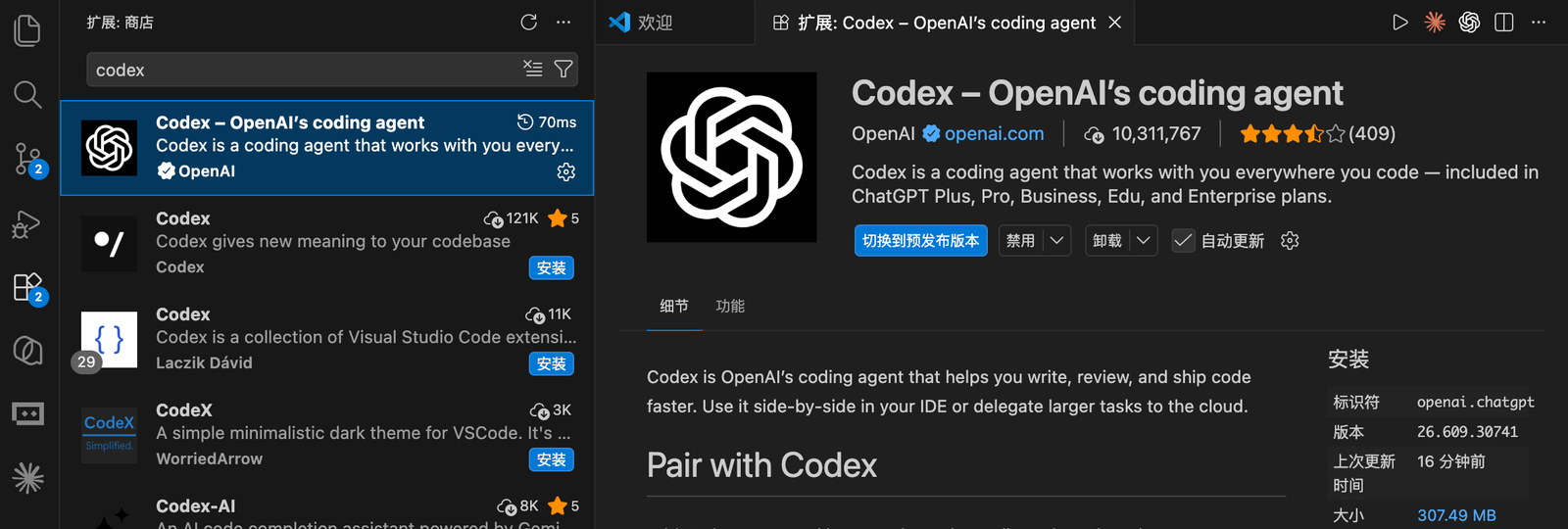Open the Codex OpenAI activity bar icon
This screenshot has height=529, width=1568.
(x=27, y=351)
